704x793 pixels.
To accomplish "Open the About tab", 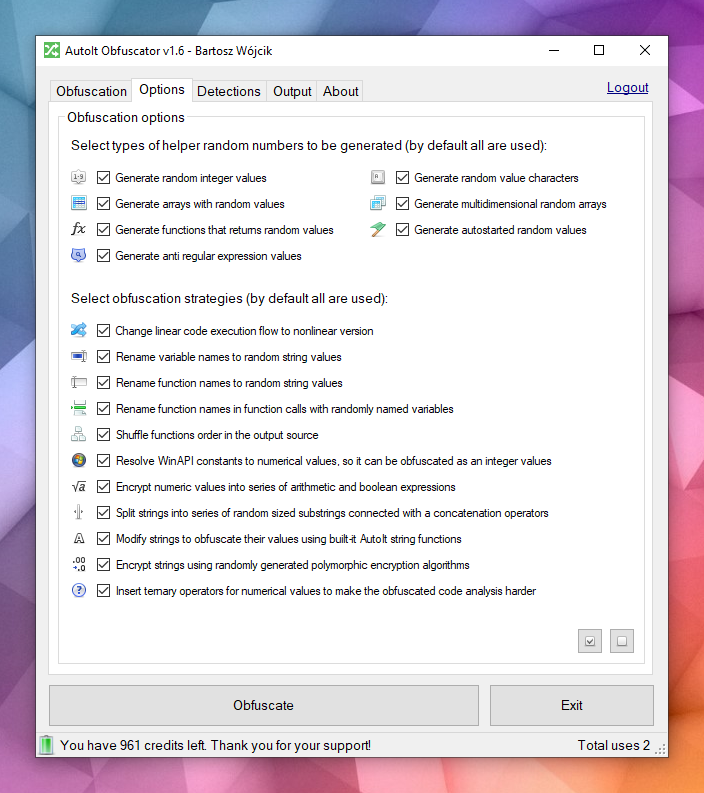I will 340,91.
